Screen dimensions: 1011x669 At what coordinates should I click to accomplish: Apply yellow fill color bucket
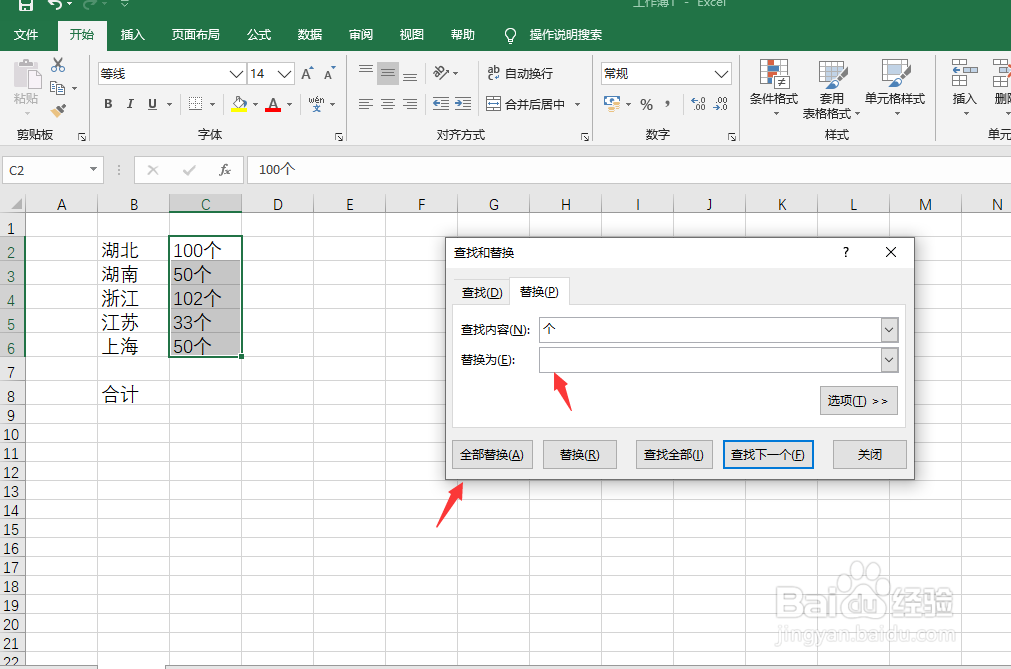click(x=239, y=104)
